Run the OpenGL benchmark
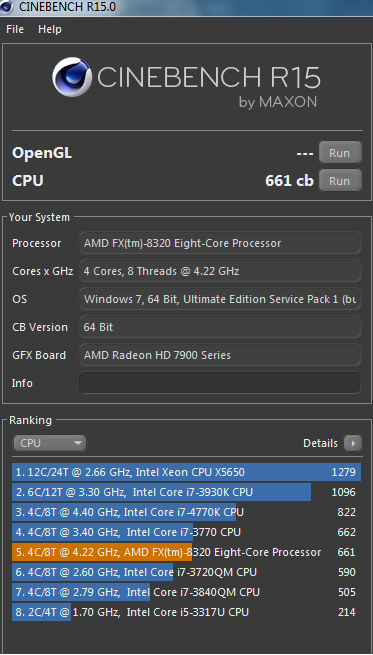 (x=340, y=153)
